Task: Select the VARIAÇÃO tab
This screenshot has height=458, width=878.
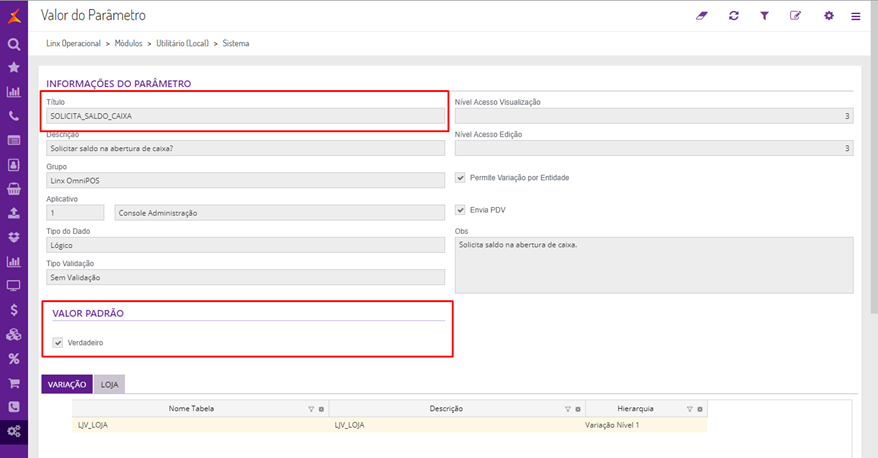Action: coord(67,384)
